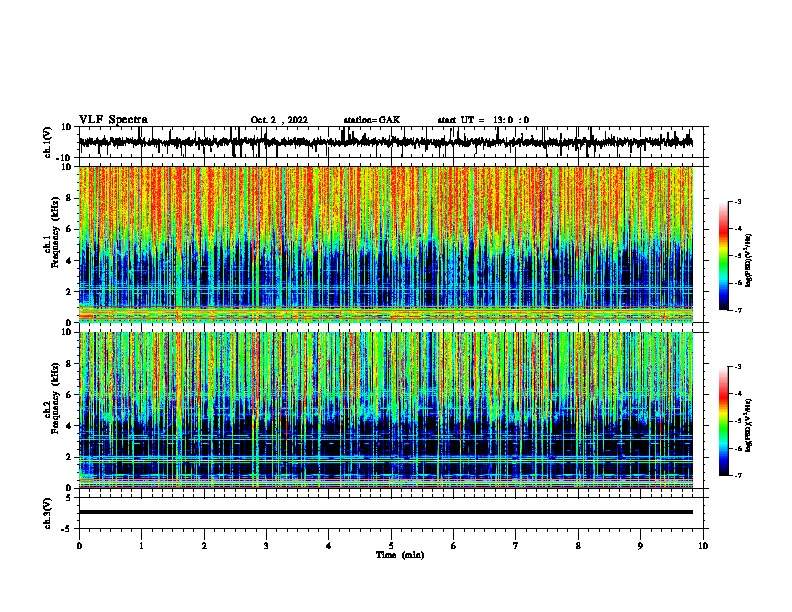Click the upper color scale bar for ch.1
792x612 pixels.
tap(724, 256)
